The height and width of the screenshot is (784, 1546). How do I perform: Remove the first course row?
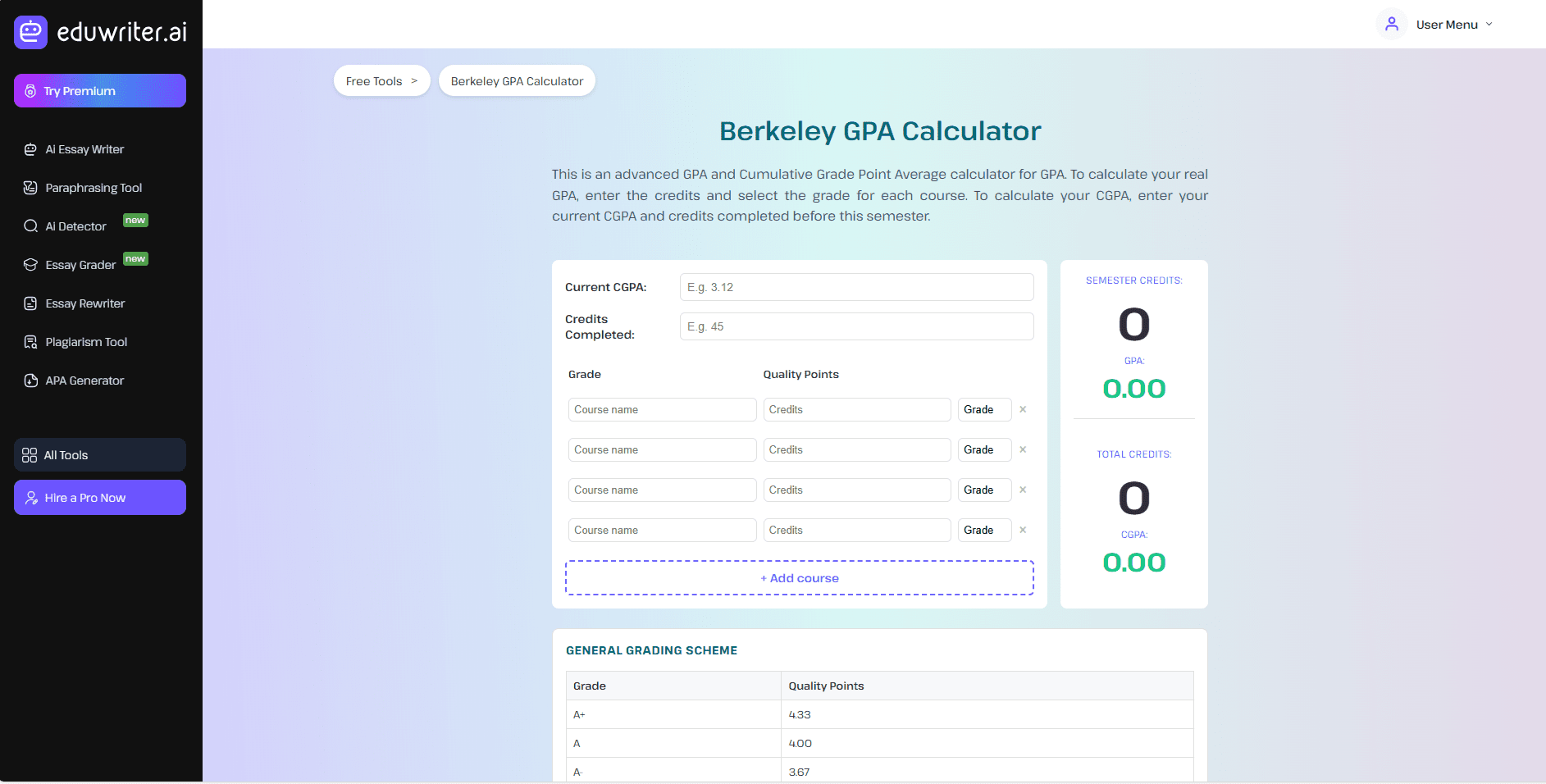click(x=1023, y=409)
